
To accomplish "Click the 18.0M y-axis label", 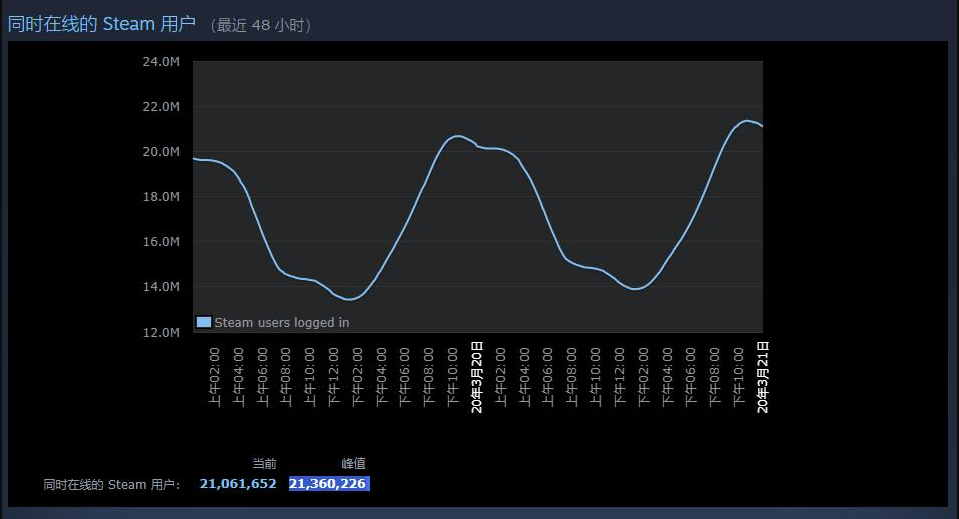I will pos(161,196).
